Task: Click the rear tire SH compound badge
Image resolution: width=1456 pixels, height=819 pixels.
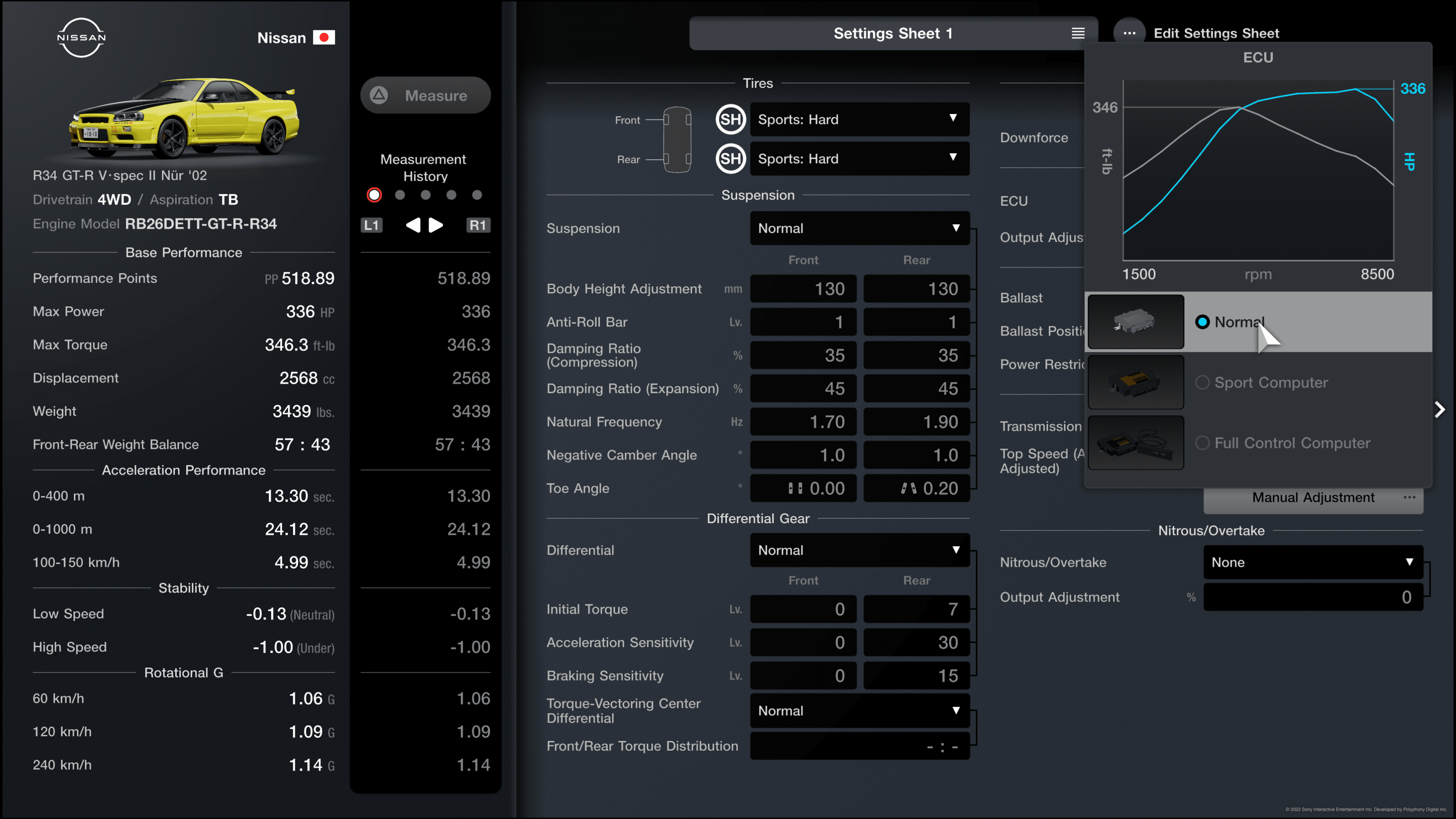Action: tap(730, 159)
